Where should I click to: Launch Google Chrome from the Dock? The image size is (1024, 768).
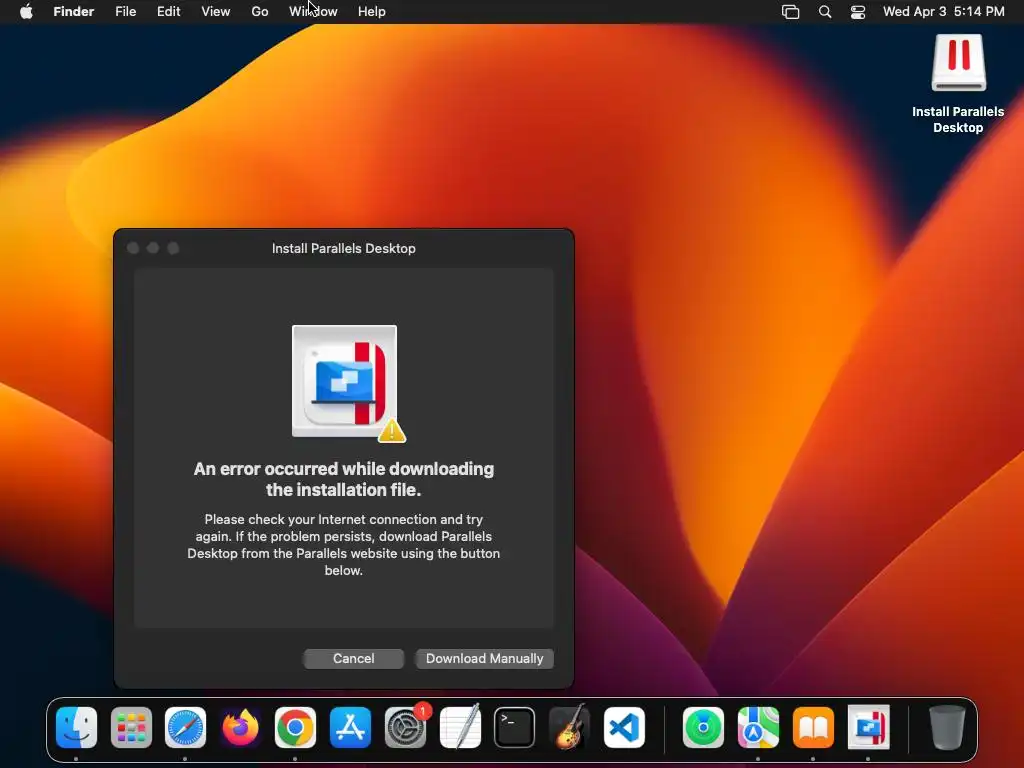[295, 727]
